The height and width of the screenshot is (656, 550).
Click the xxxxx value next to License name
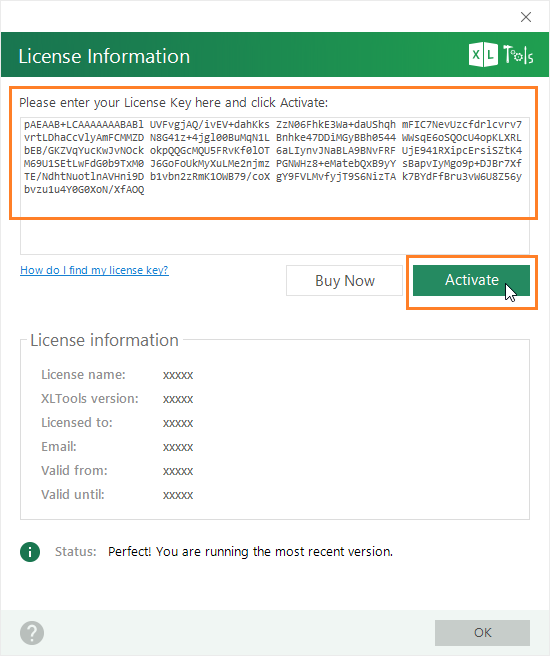click(x=178, y=375)
